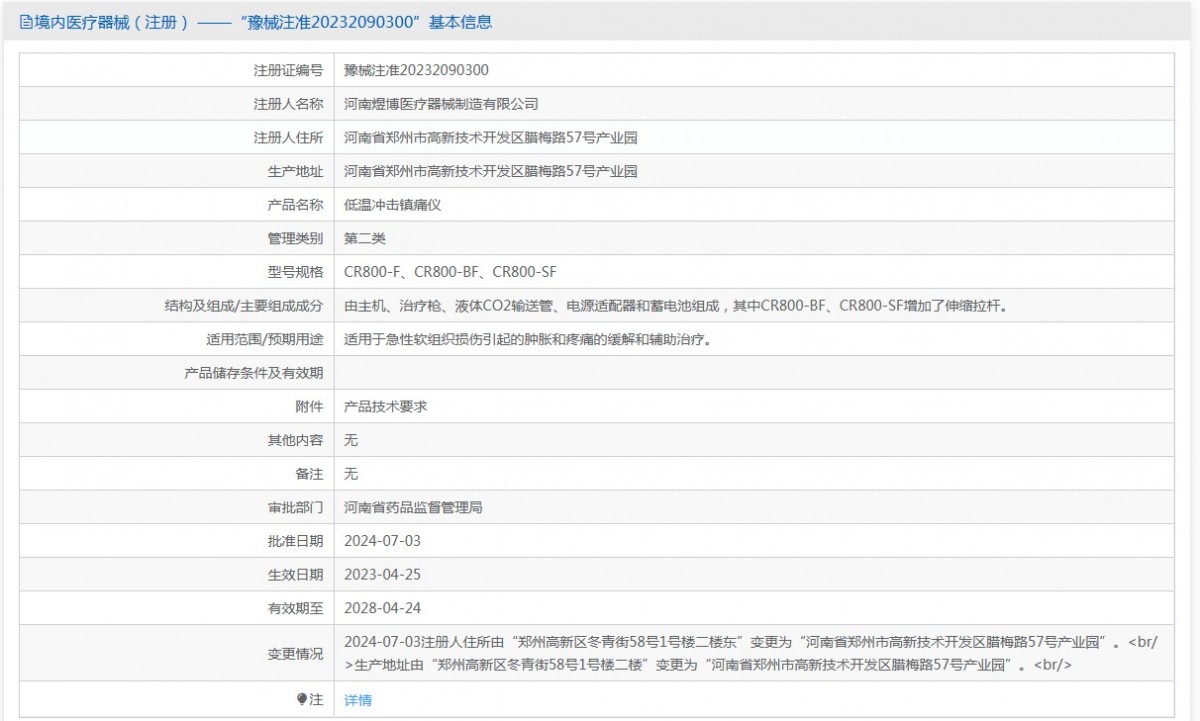The image size is (1200, 721).
Task: Click attachment entry 产品技术要求
Action: tap(385, 407)
